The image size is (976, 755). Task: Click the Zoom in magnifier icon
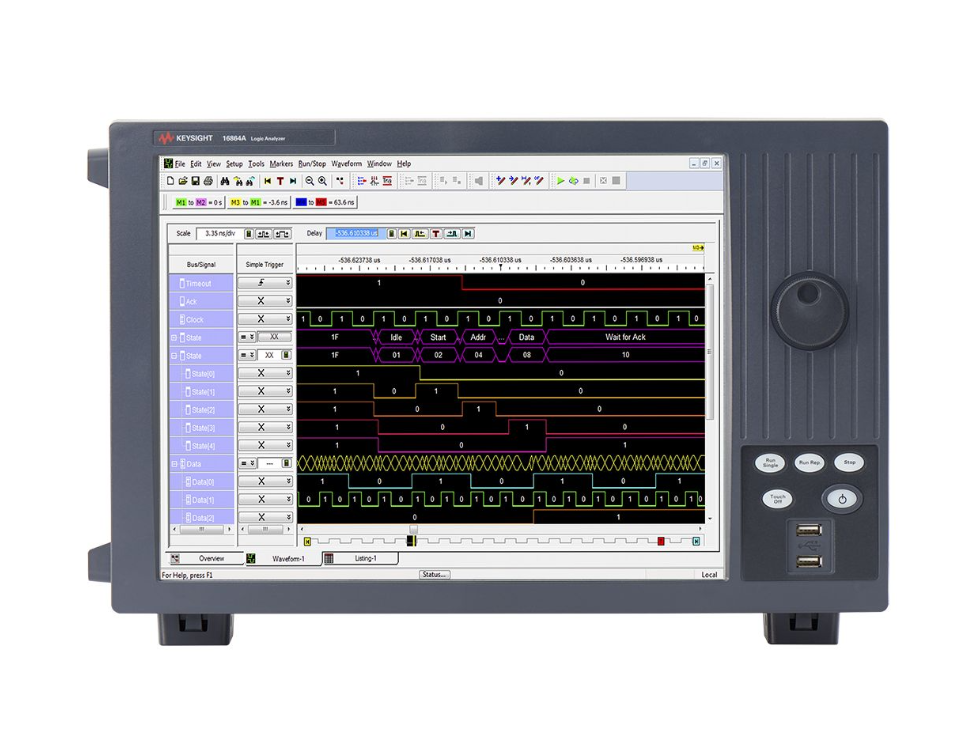click(x=323, y=181)
